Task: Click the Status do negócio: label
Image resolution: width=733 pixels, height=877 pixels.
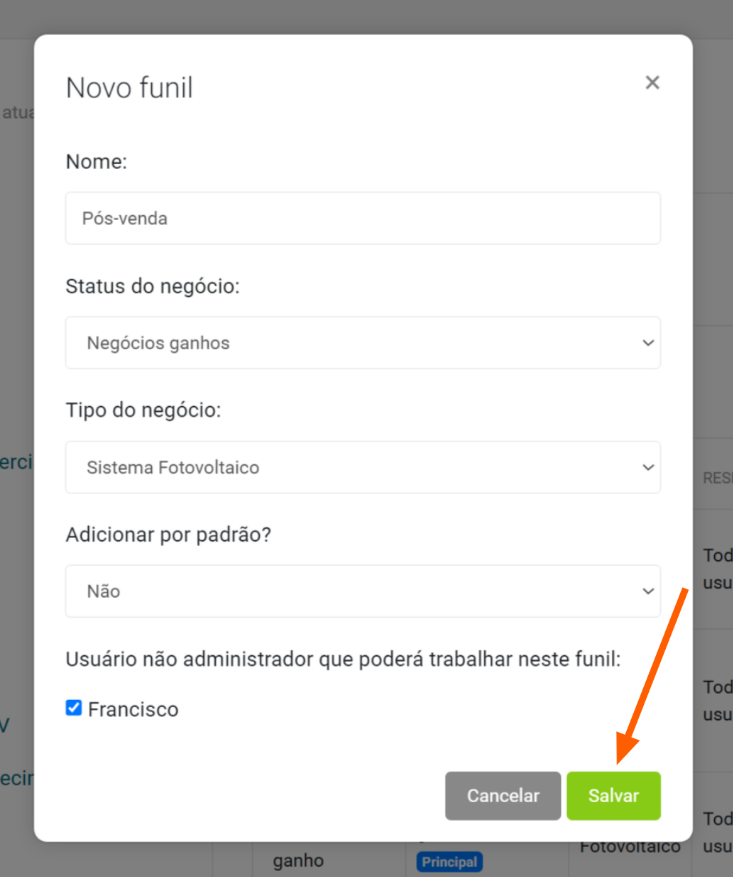Action: (x=153, y=286)
